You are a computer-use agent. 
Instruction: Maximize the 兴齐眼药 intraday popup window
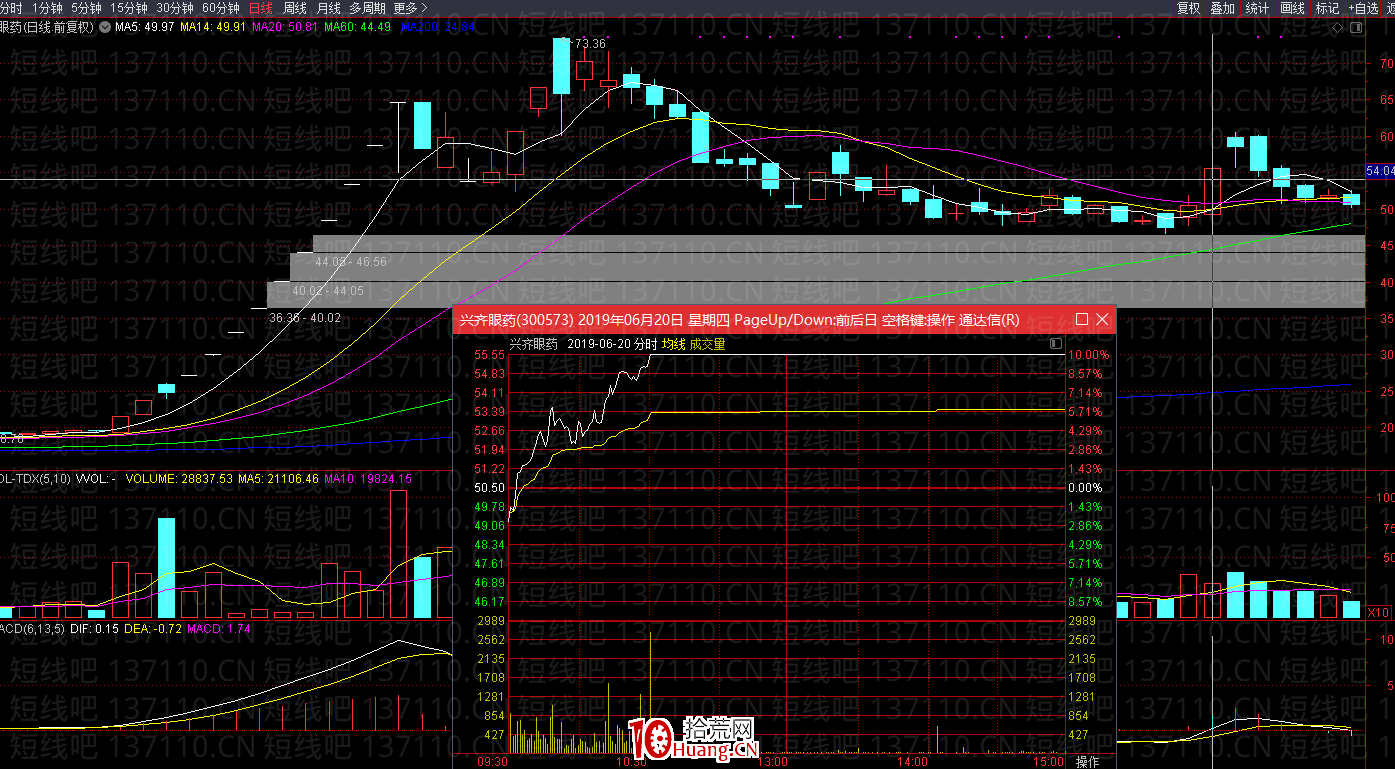tap(1082, 319)
